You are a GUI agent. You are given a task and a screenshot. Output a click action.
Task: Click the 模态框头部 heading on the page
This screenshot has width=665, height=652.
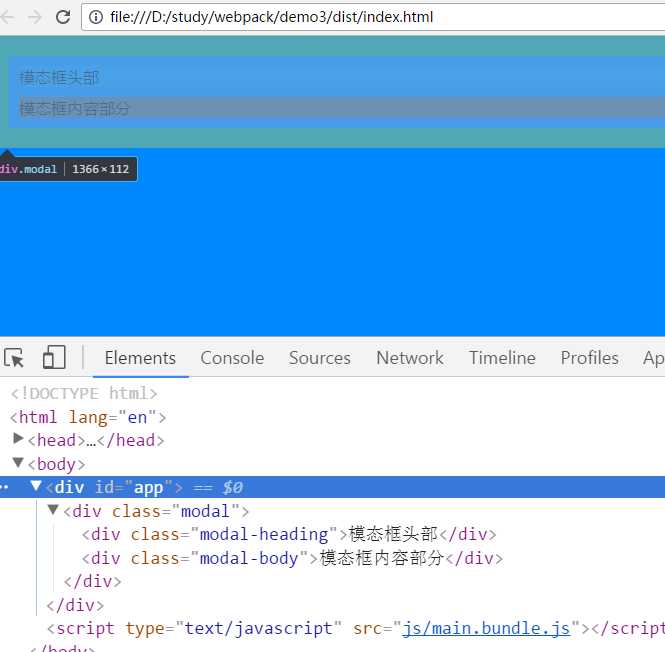tap(59, 78)
